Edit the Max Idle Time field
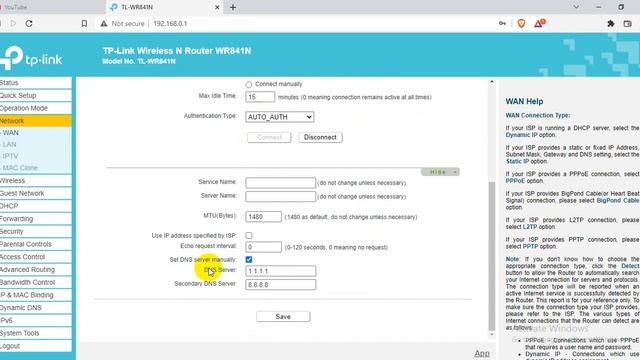 click(x=260, y=97)
